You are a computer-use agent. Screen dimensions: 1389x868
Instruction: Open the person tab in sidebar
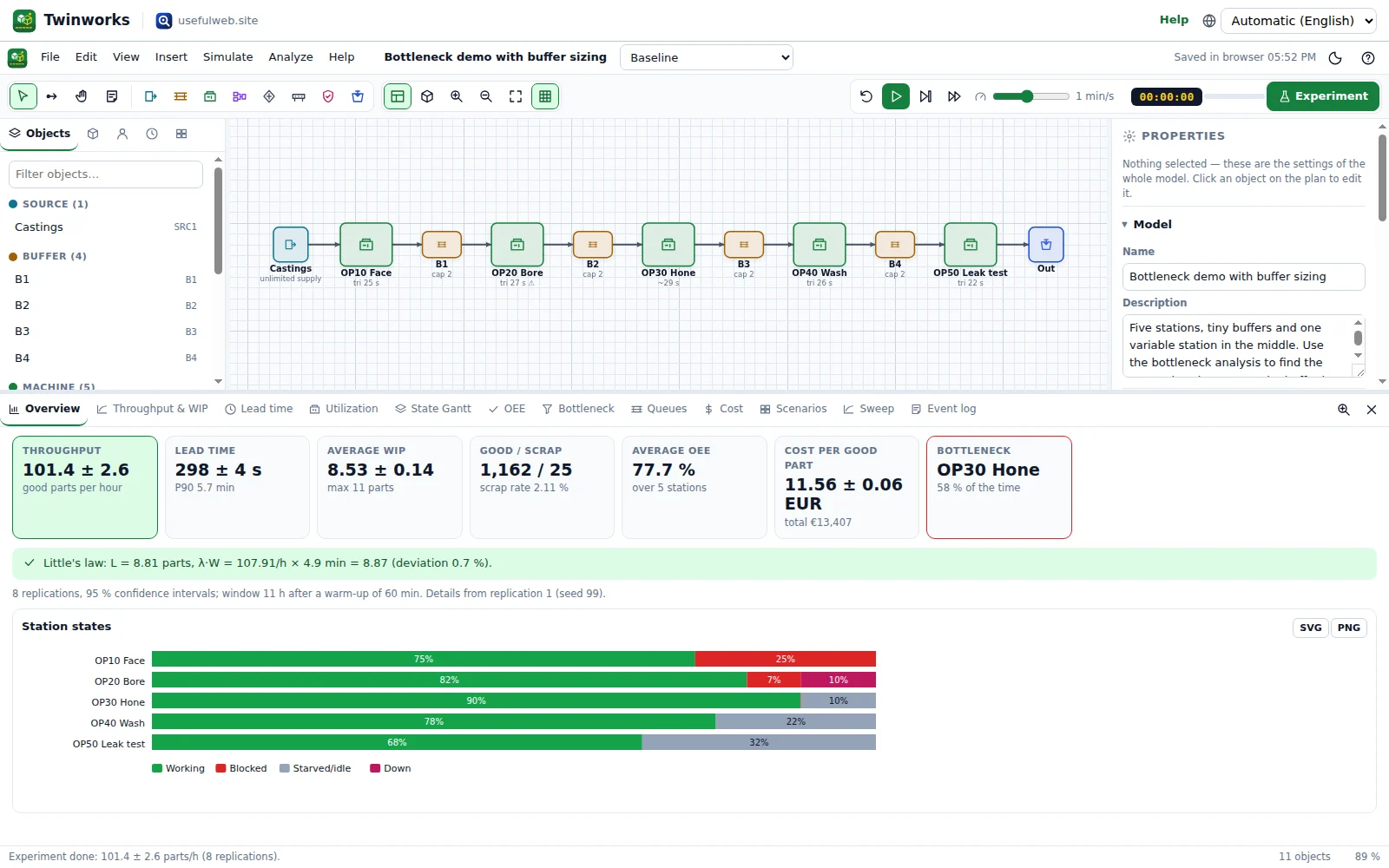tap(122, 134)
